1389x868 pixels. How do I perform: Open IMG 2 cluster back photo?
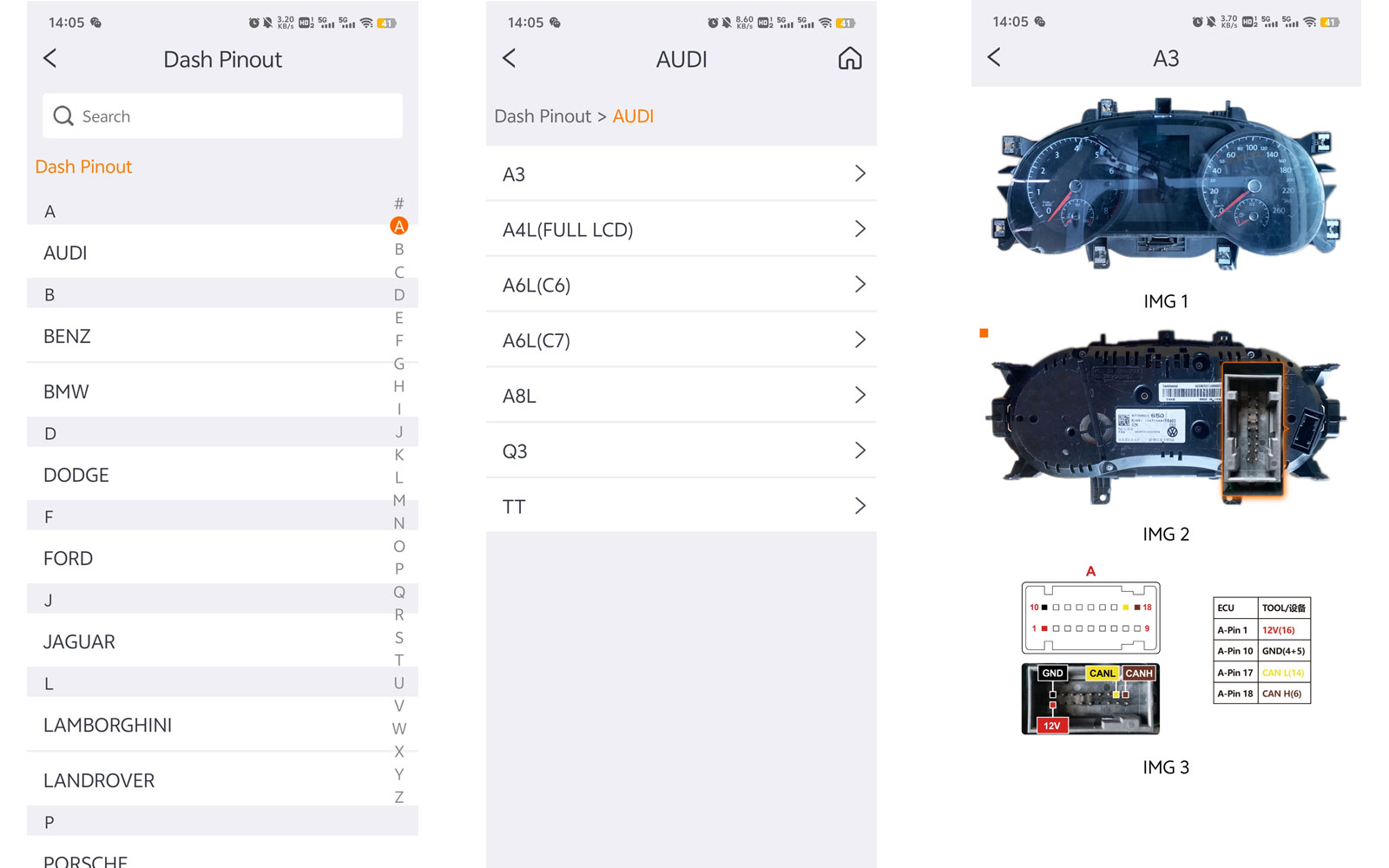click(1165, 418)
